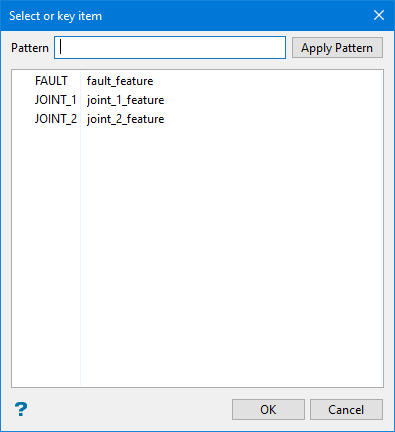Dismiss the dialog with Cancel
This screenshot has width=395, height=432.
tap(346, 409)
